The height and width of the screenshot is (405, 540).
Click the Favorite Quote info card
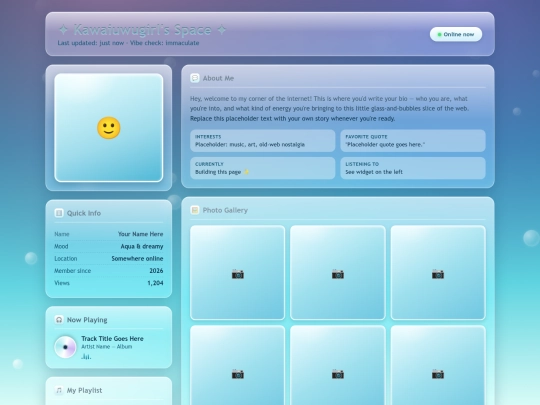tap(413, 141)
